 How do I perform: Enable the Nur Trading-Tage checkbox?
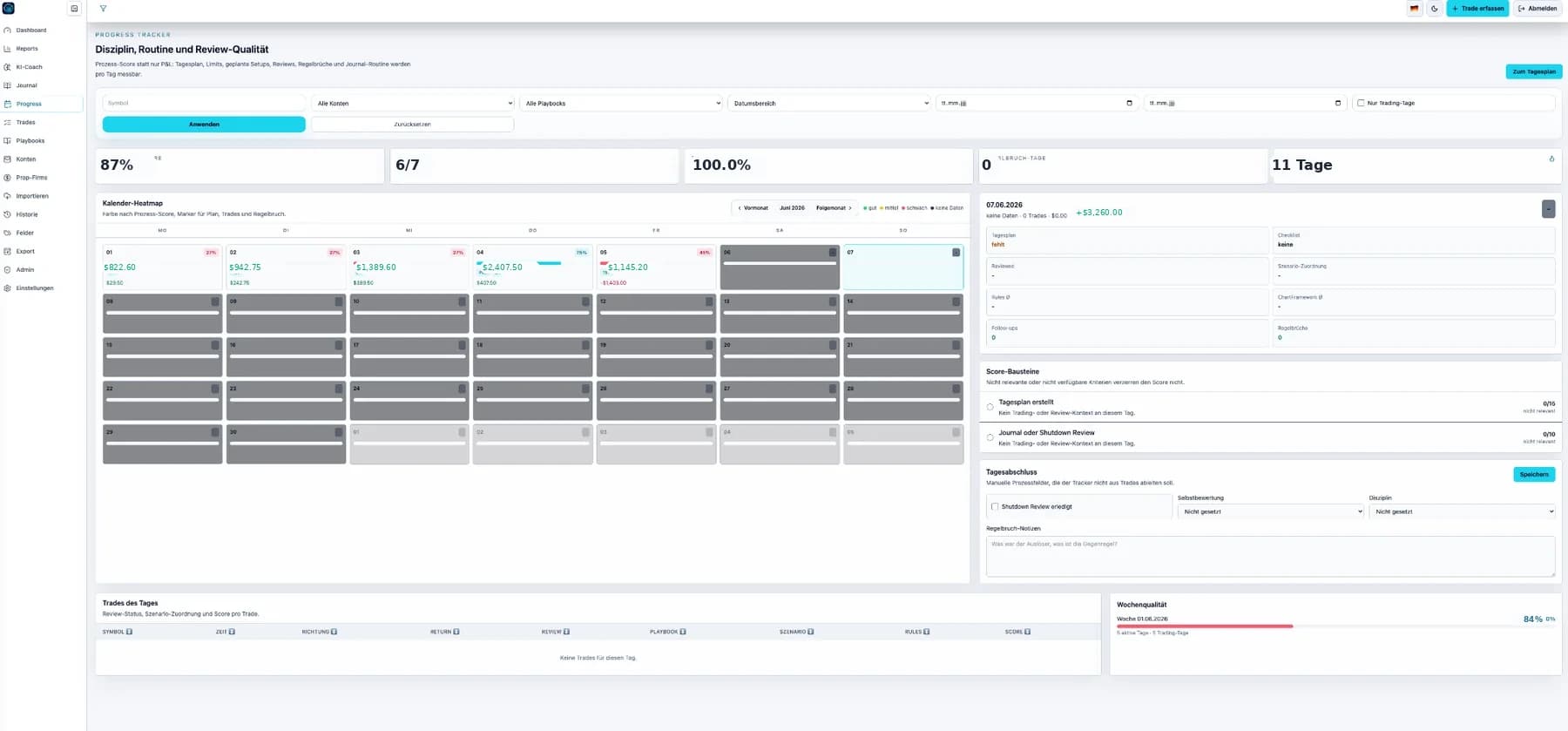(1361, 103)
